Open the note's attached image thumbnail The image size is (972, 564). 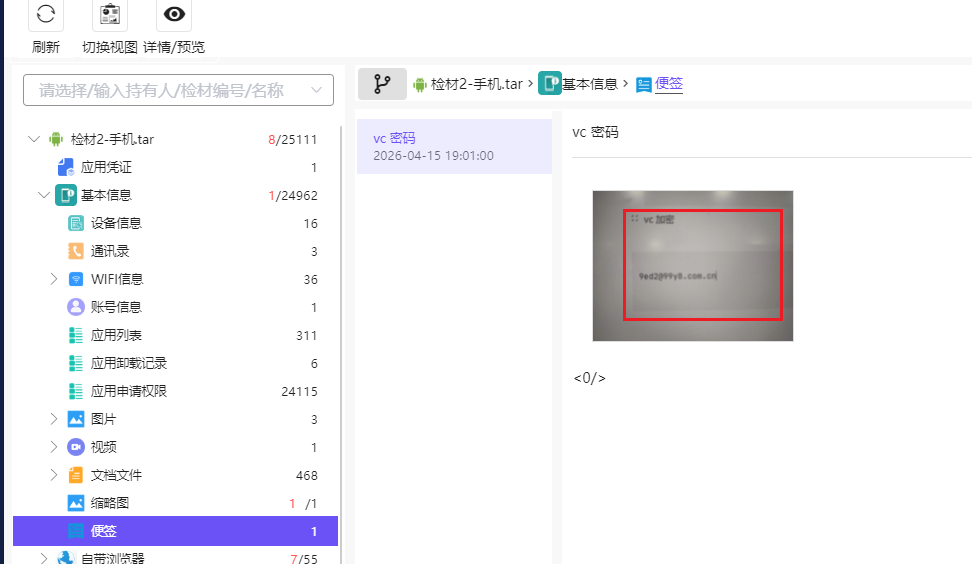[692, 265]
